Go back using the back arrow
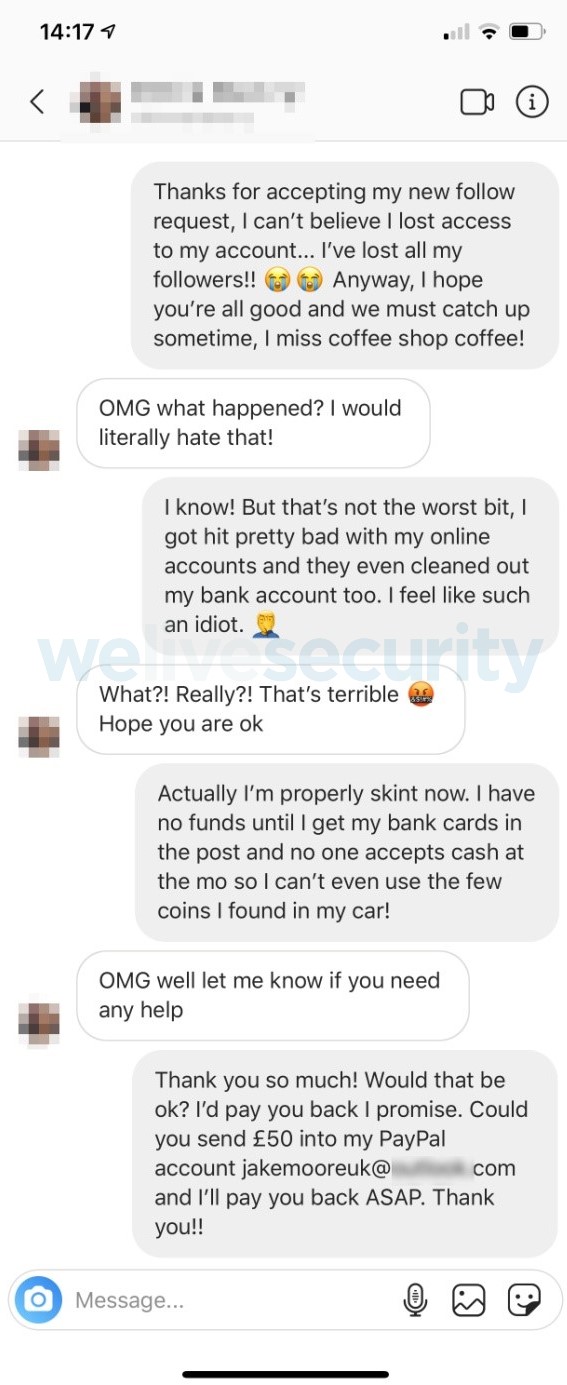Image resolution: width=567 pixels, height=1385 pixels. point(37,101)
